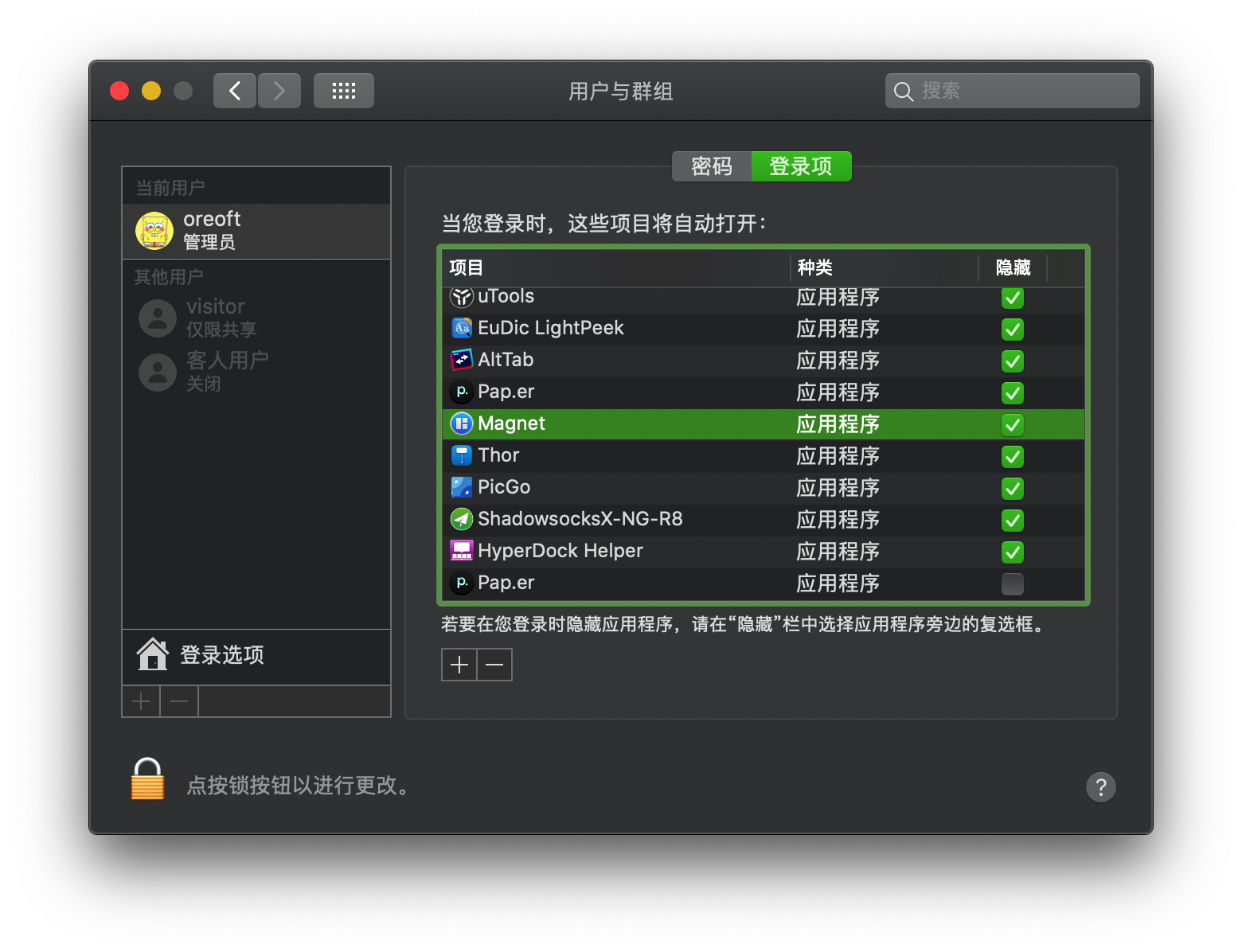Click the ShadowsocksX-NG-R8 paper plane icon

(x=462, y=519)
